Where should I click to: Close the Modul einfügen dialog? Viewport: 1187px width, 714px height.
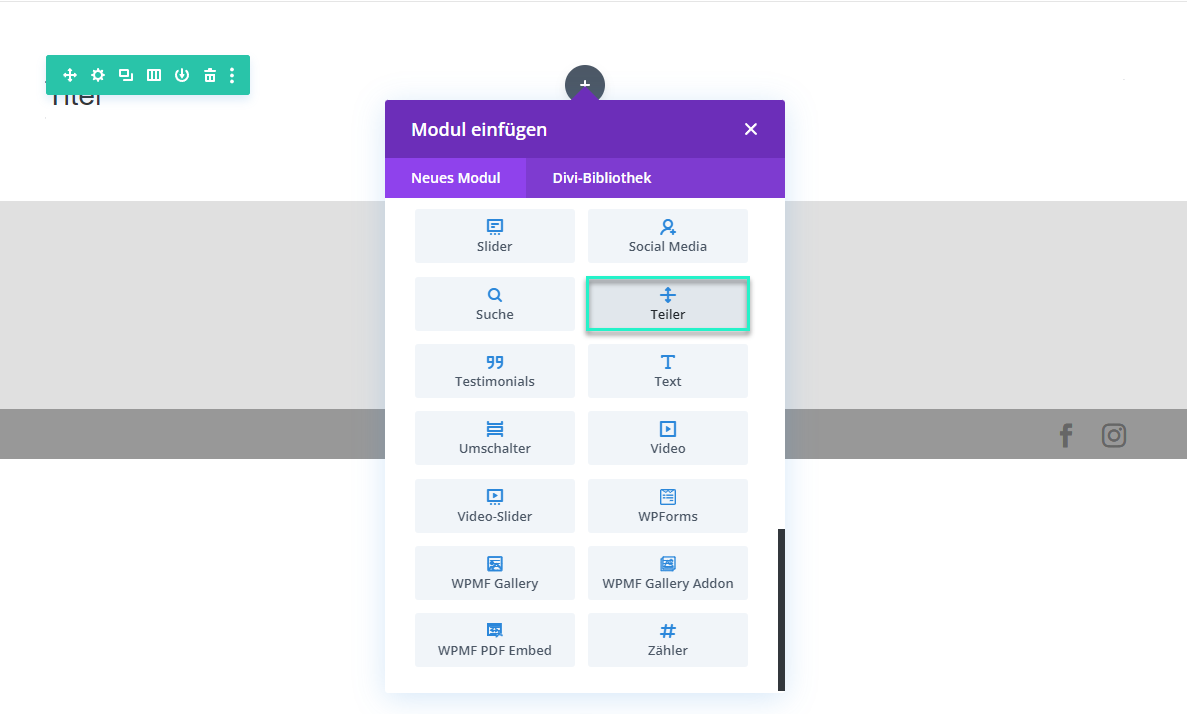click(751, 129)
